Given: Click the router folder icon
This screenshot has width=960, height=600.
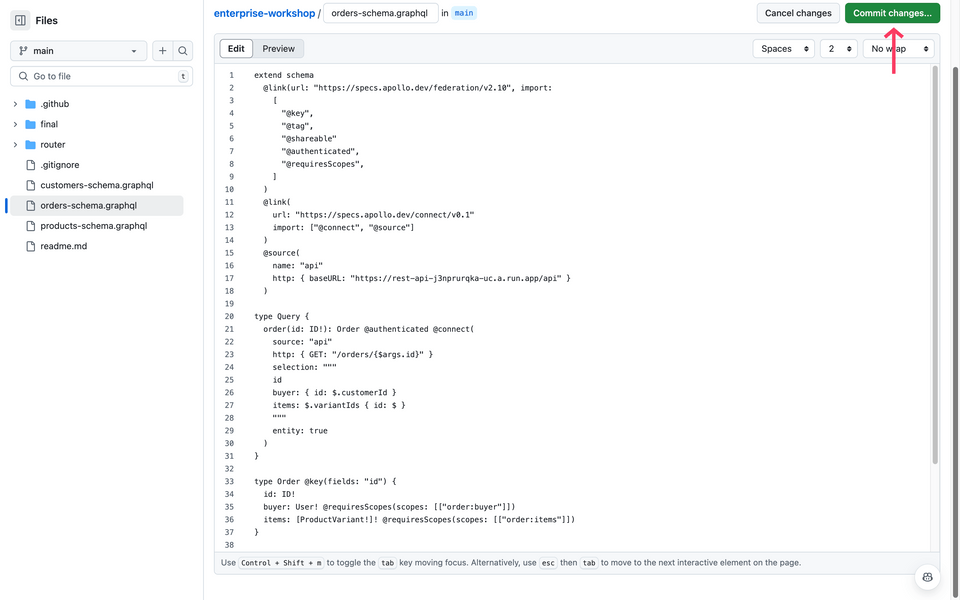Looking at the screenshot, I should point(30,144).
